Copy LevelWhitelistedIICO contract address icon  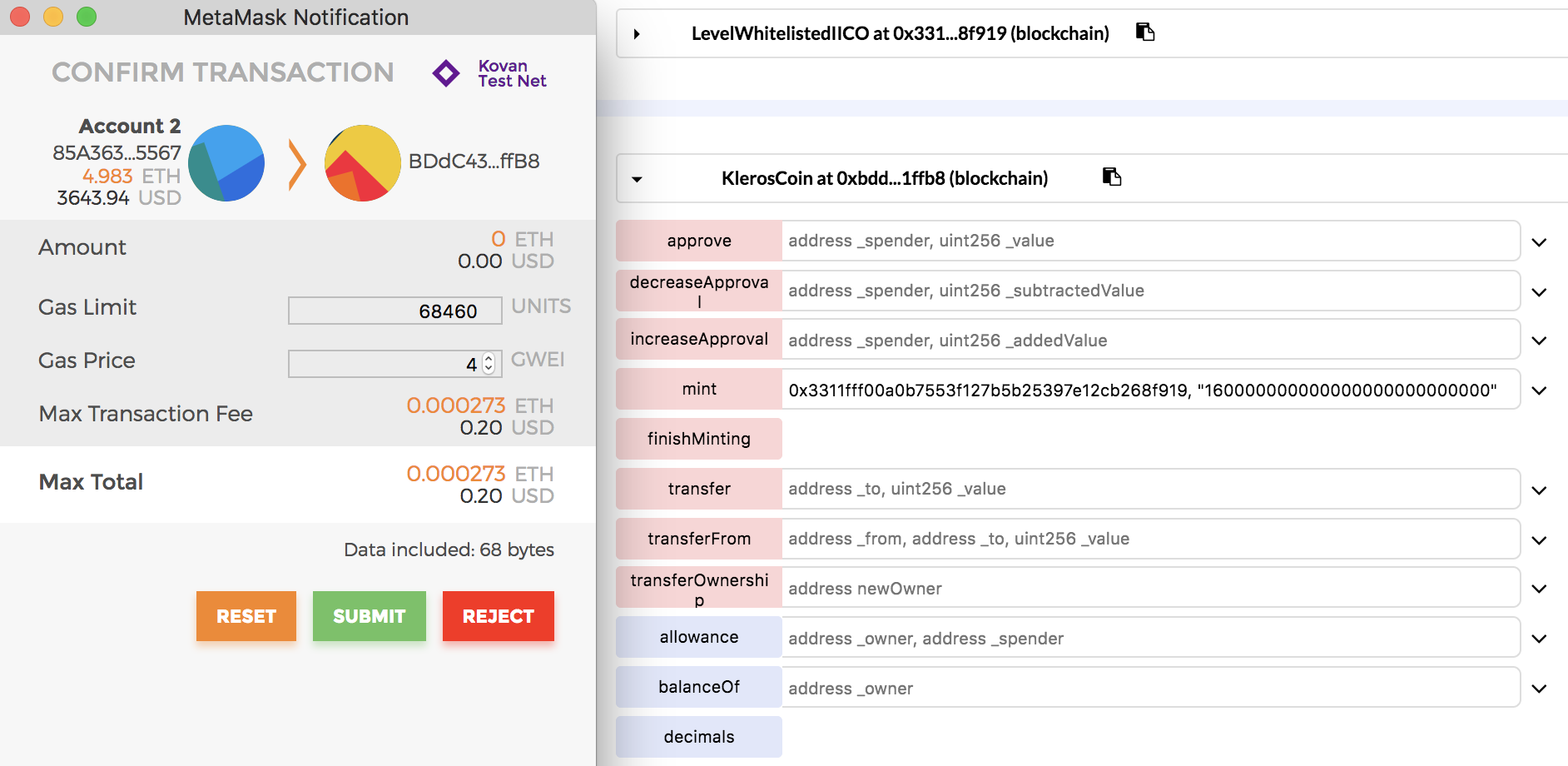tap(1145, 32)
